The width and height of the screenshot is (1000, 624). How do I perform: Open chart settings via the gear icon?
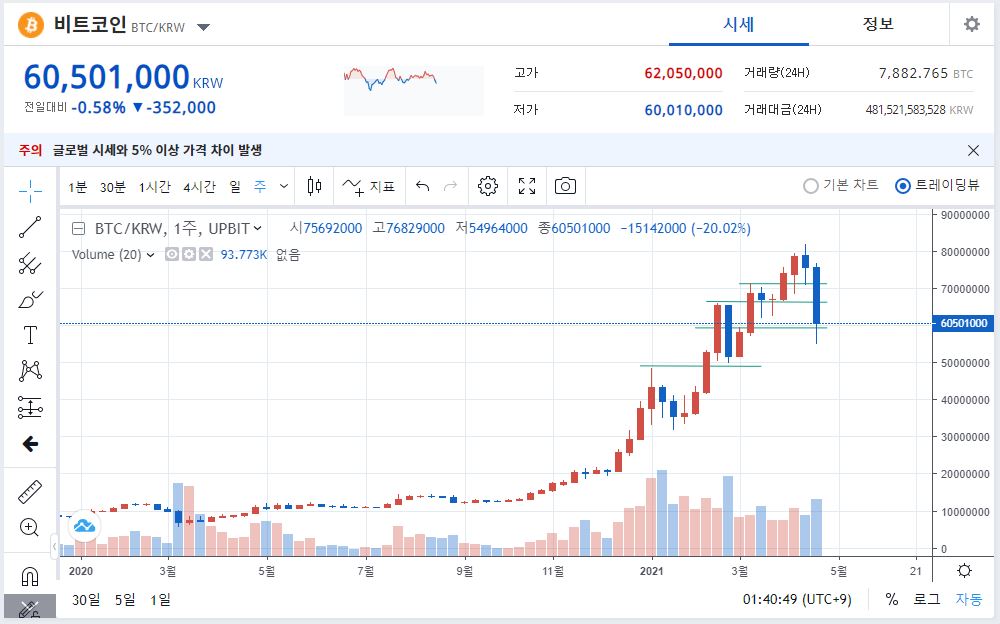(487, 186)
